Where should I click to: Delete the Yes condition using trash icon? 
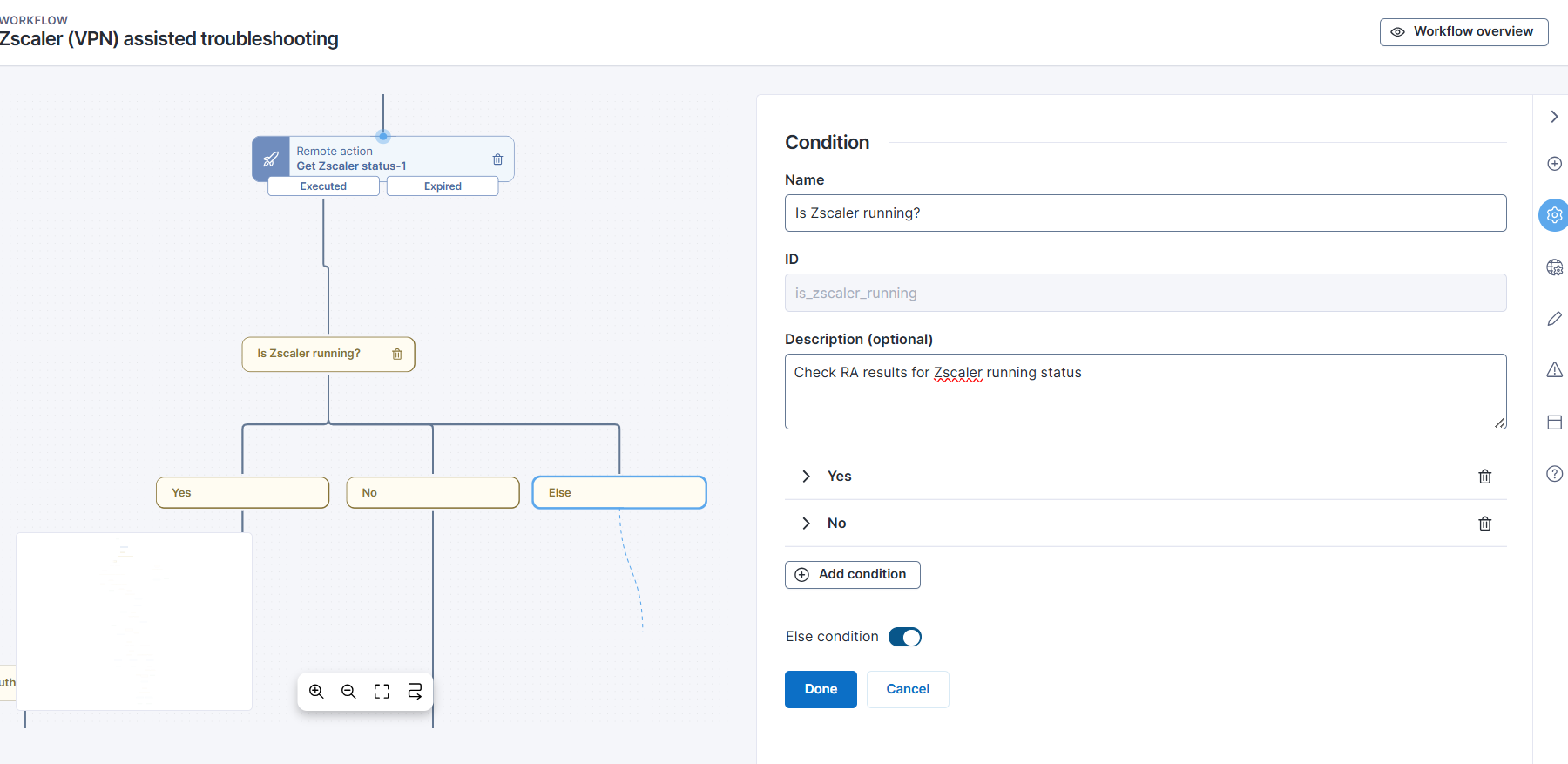pos(1484,477)
